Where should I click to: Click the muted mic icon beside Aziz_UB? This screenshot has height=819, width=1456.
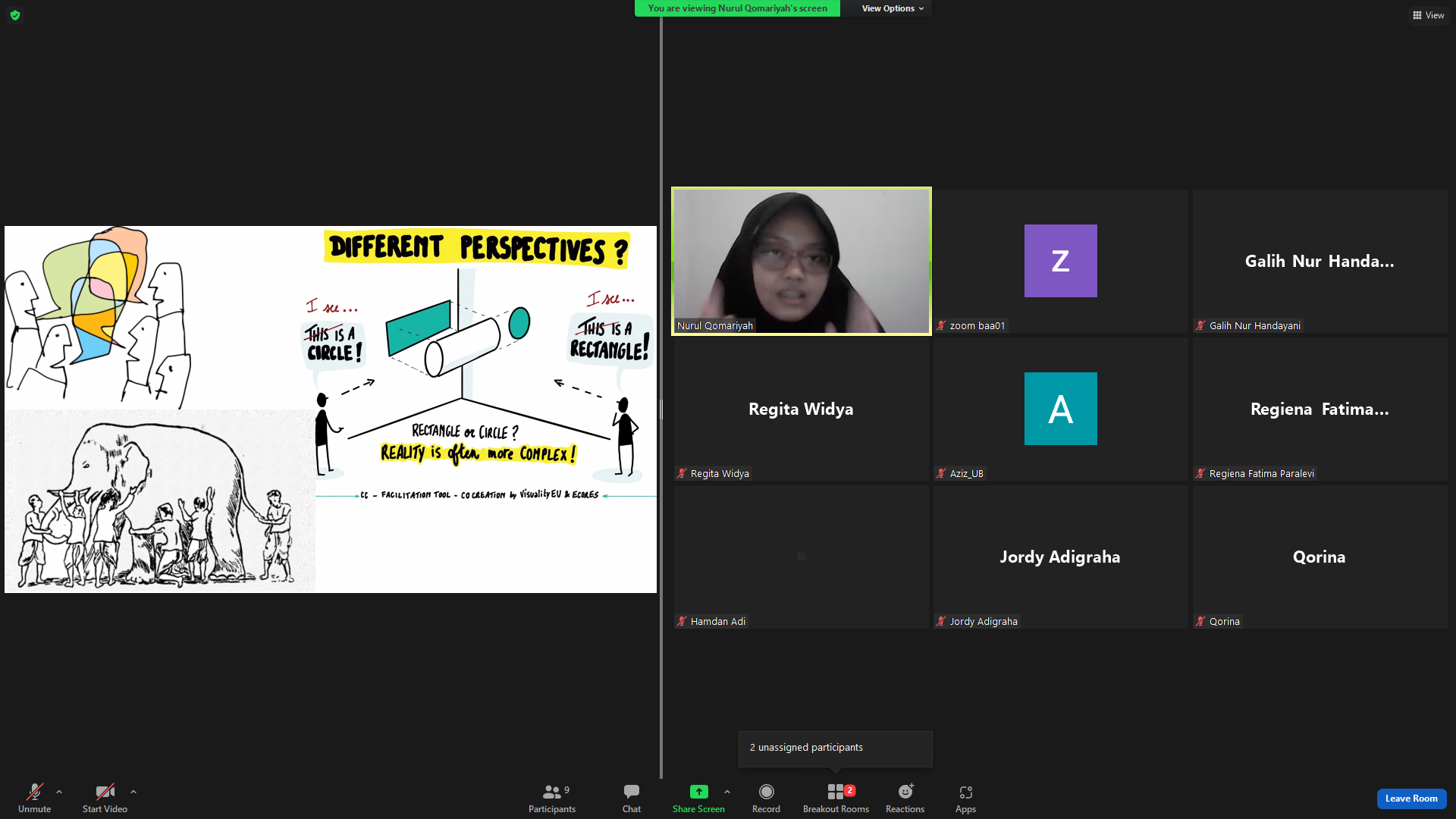tap(941, 474)
